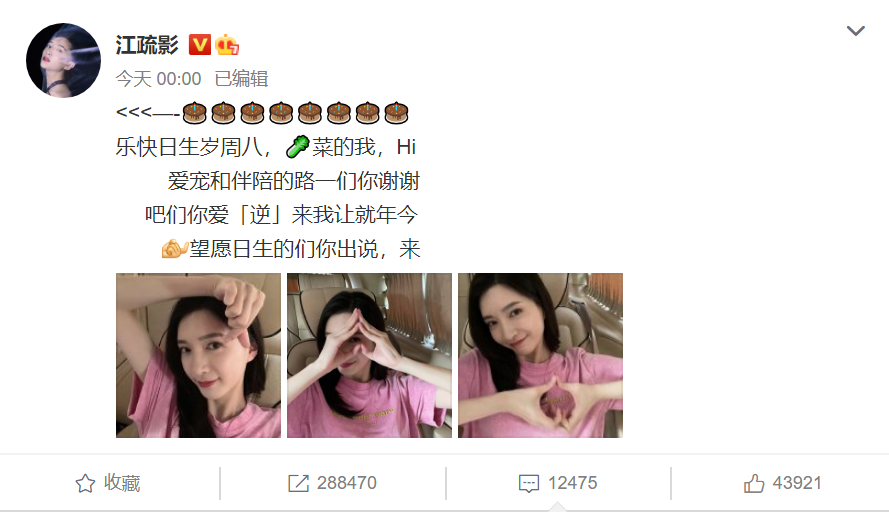889x512 pixels.
Task: Open the 江疏影 username profile link
Action: (147, 45)
